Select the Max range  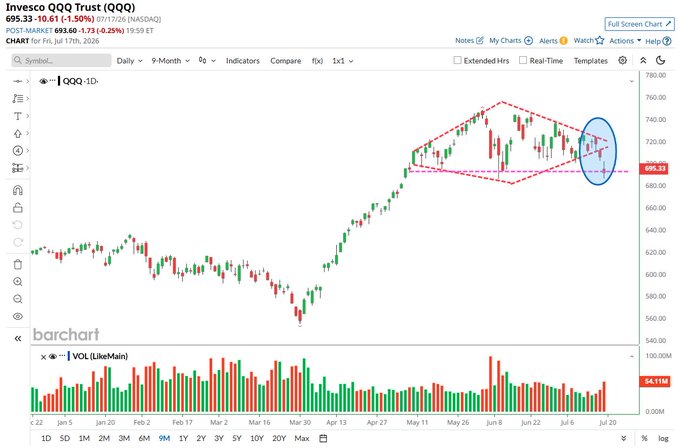point(302,438)
